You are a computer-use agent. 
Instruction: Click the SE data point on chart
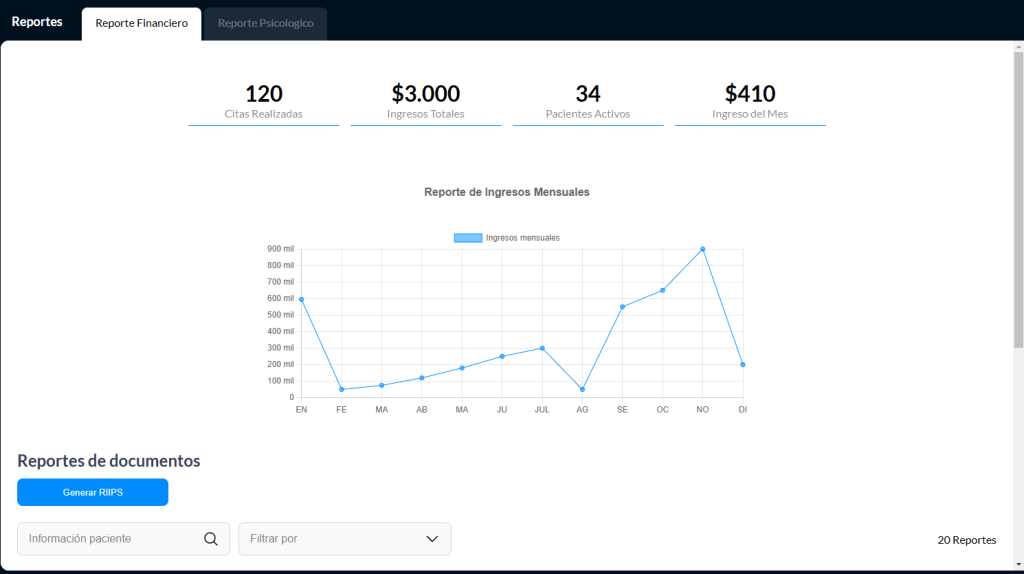point(622,307)
